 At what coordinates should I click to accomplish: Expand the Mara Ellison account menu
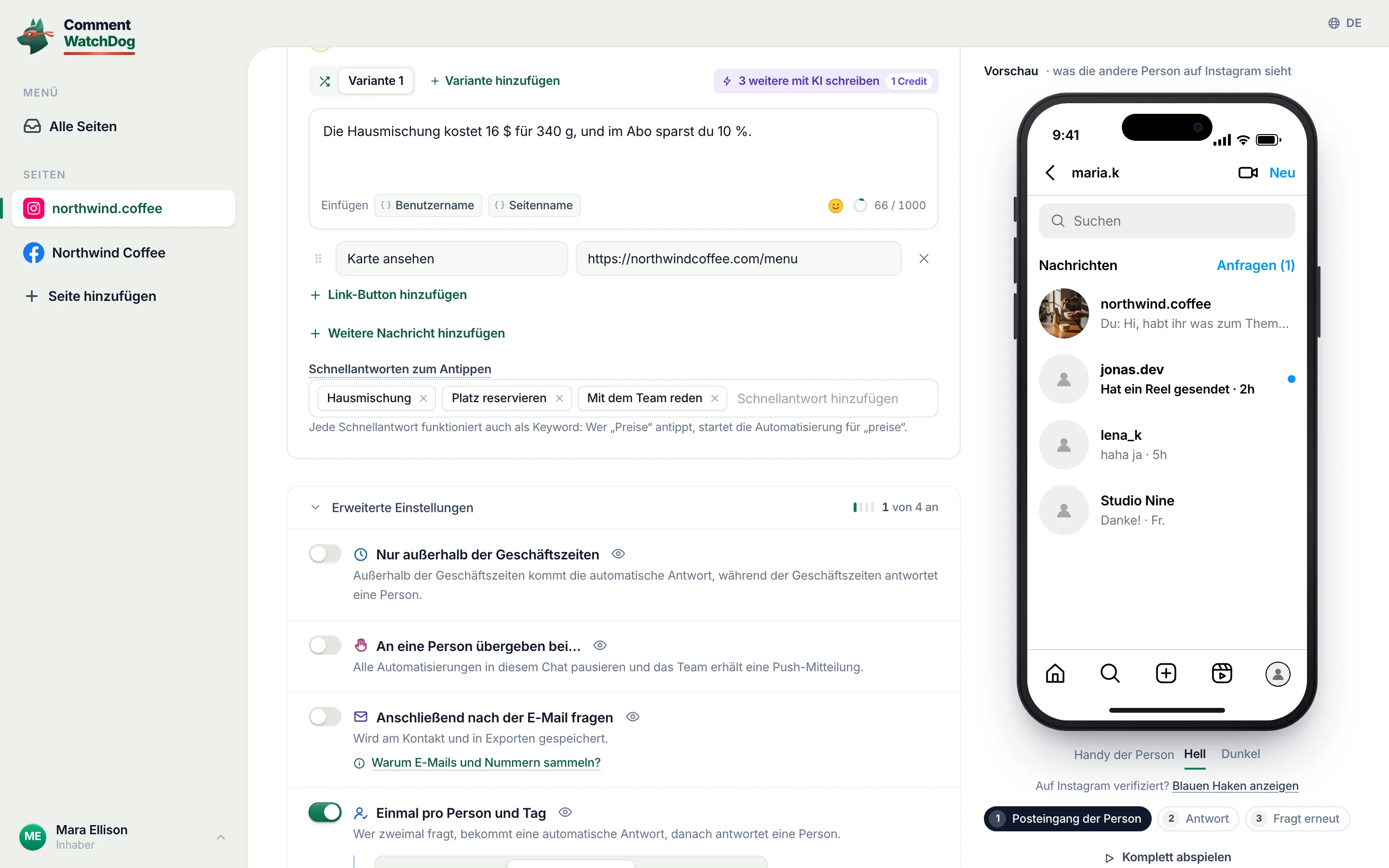tap(221, 837)
